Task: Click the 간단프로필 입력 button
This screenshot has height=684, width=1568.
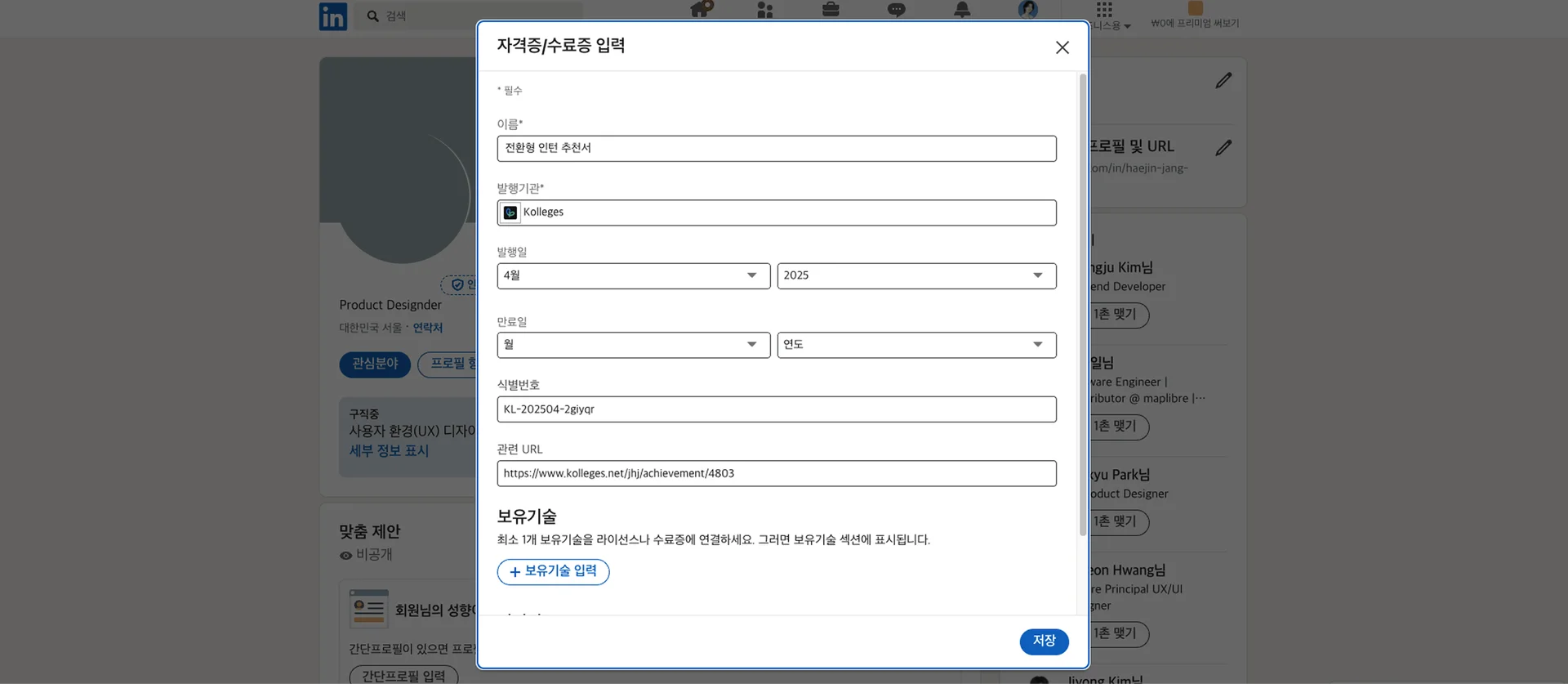Action: coord(403,676)
